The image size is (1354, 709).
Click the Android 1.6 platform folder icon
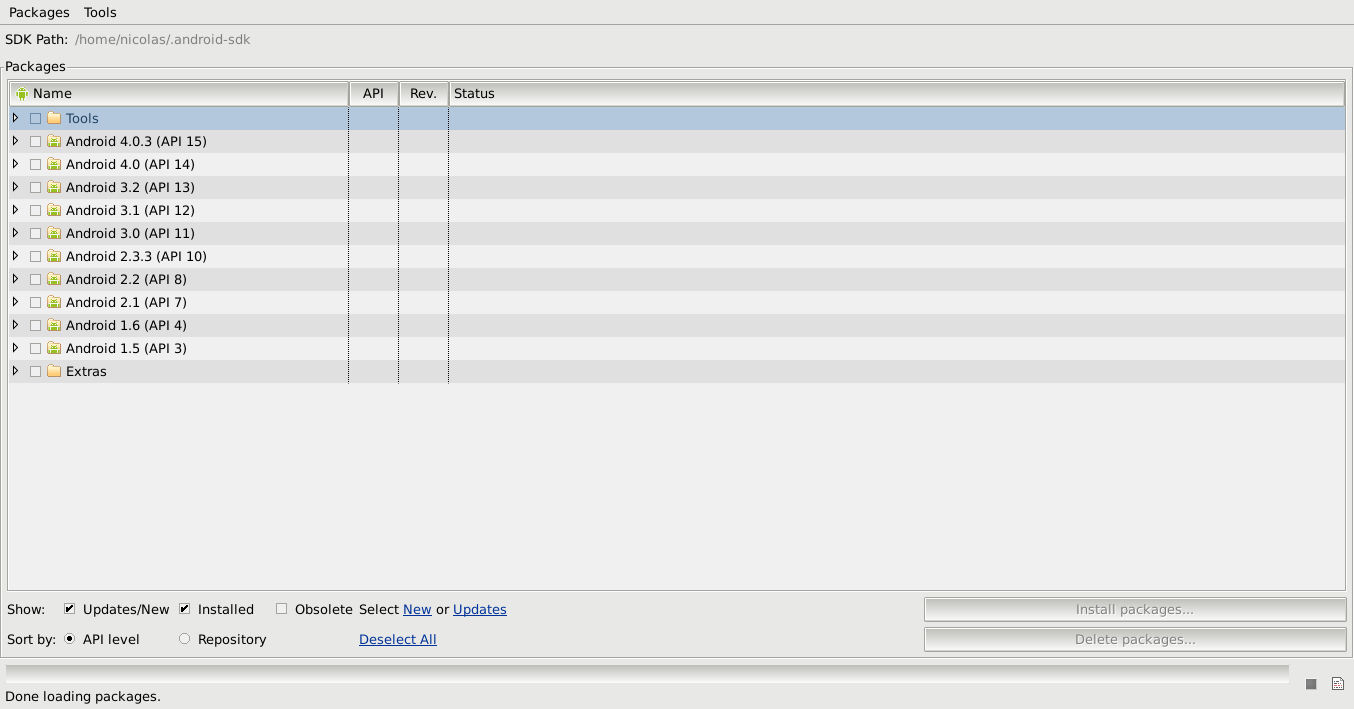[54, 325]
